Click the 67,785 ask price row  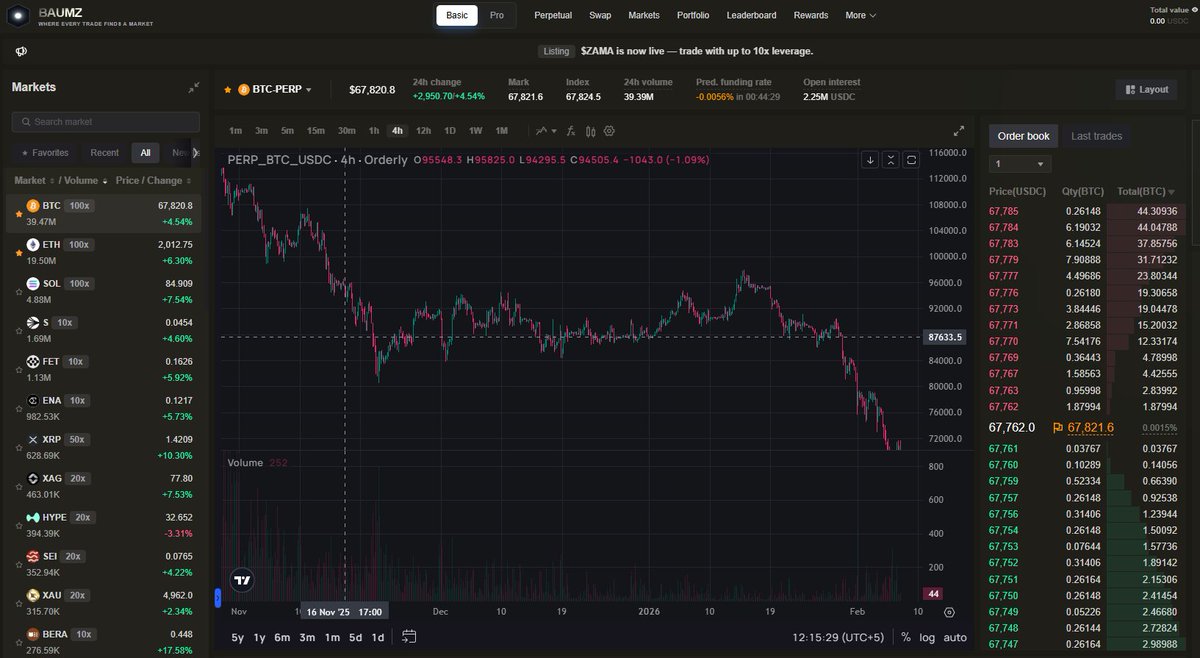coord(1084,211)
